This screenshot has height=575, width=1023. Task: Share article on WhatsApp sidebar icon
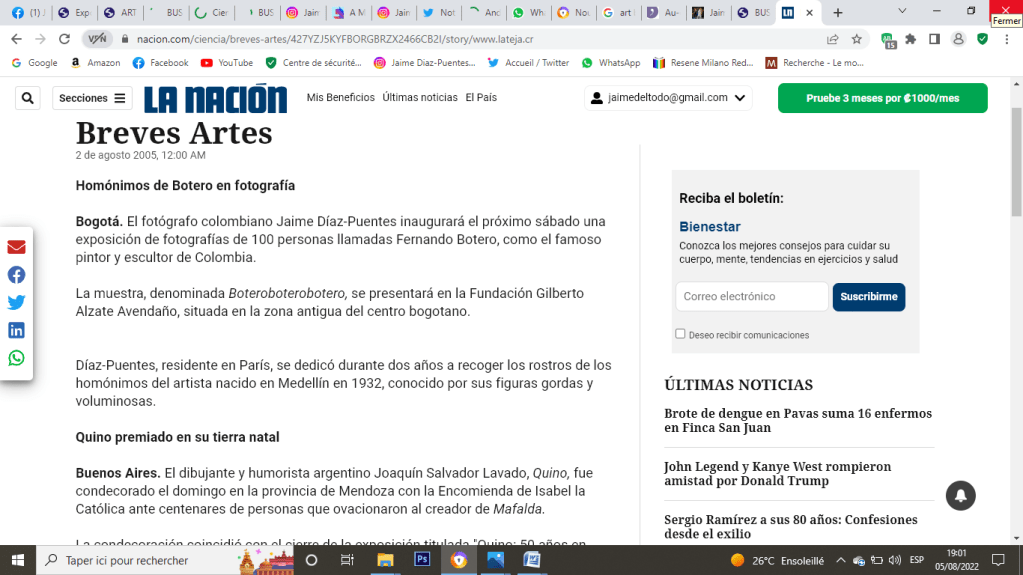coord(17,358)
